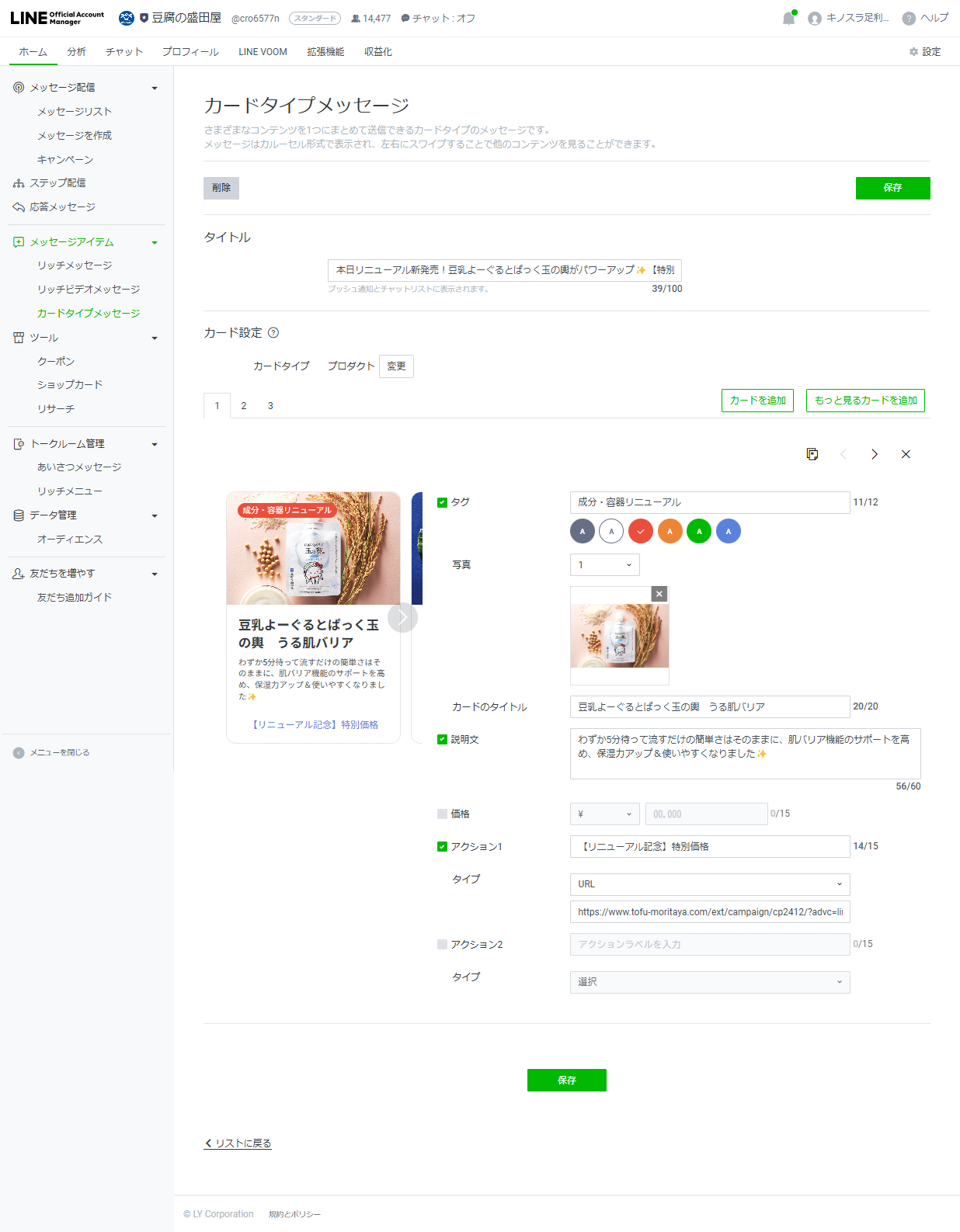Enable the アクション2 checkbox
Viewport: 960px width, 1232px height.
442,945
